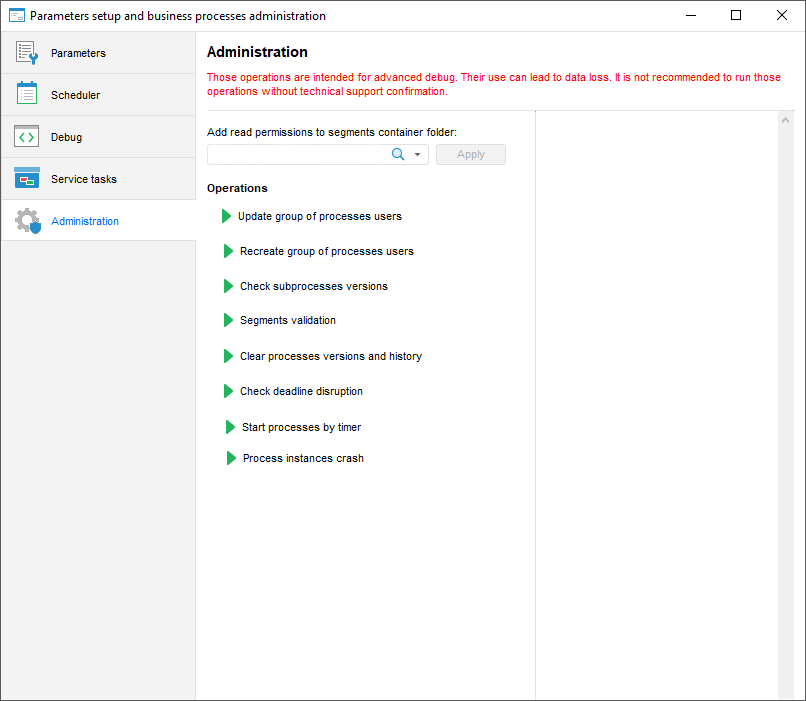Run Check deadline disruption play arrow
The image size is (806, 701).
(228, 391)
